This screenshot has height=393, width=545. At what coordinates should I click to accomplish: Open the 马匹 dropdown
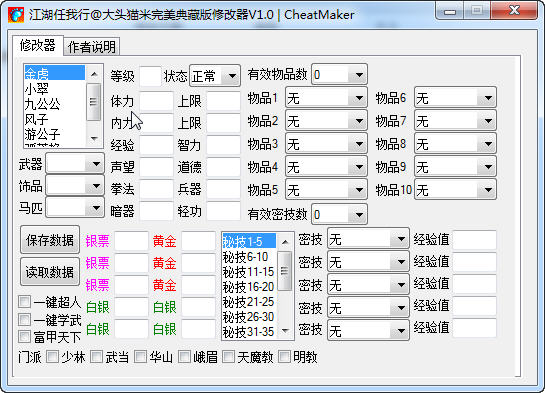coord(75,208)
